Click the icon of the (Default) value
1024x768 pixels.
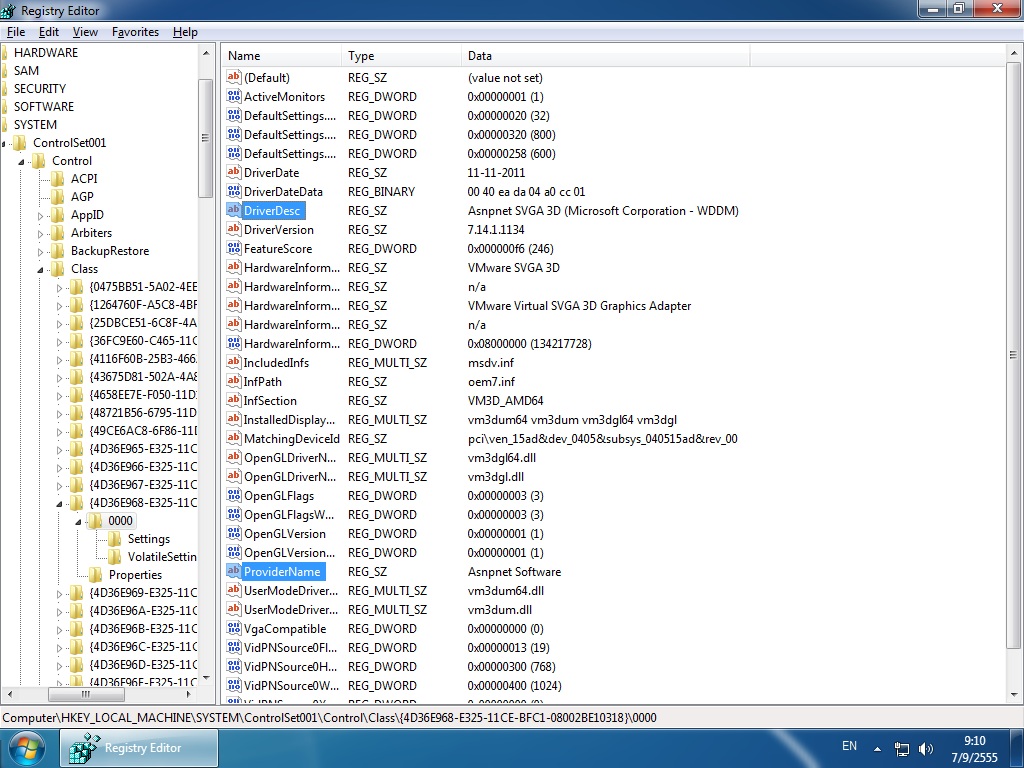pyautogui.click(x=233, y=77)
